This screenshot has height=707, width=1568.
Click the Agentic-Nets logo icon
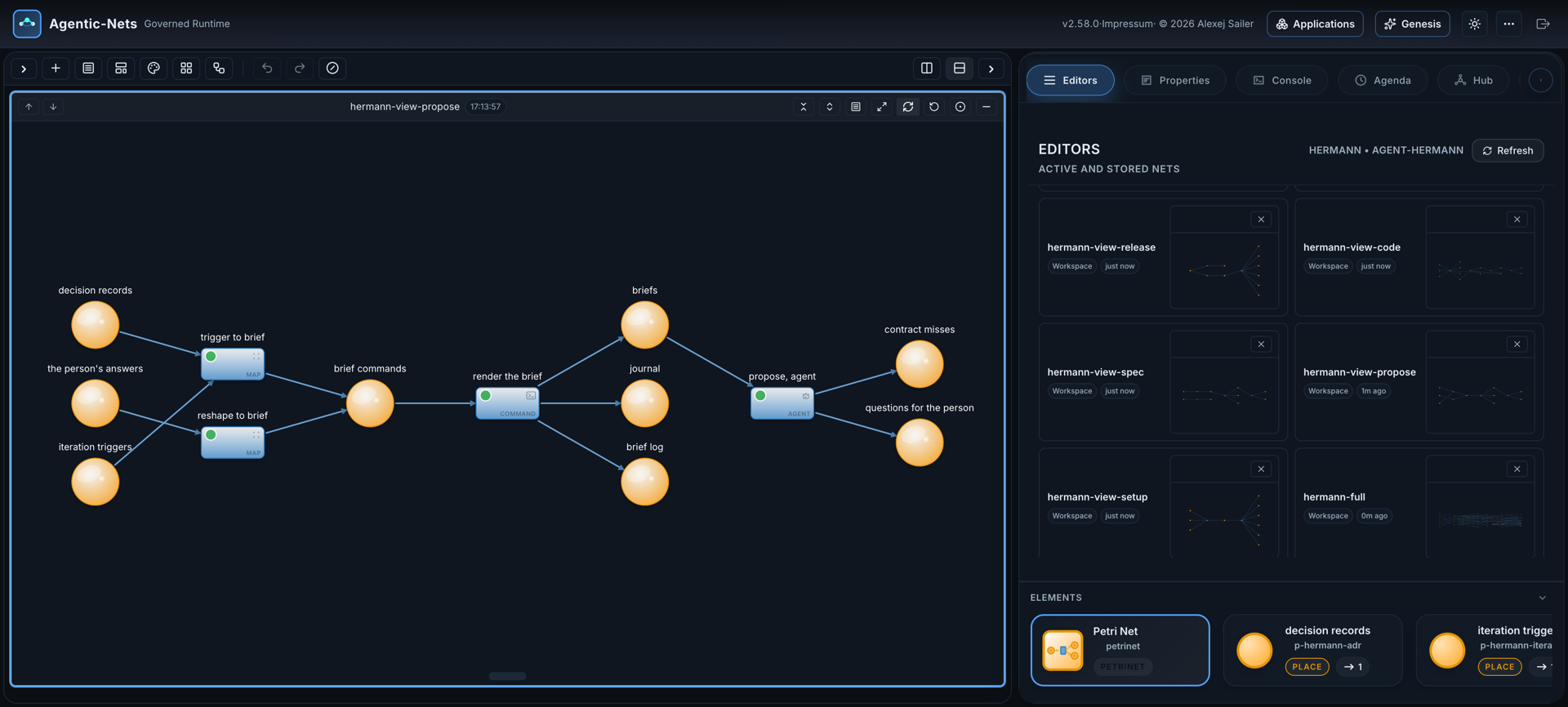pos(27,24)
